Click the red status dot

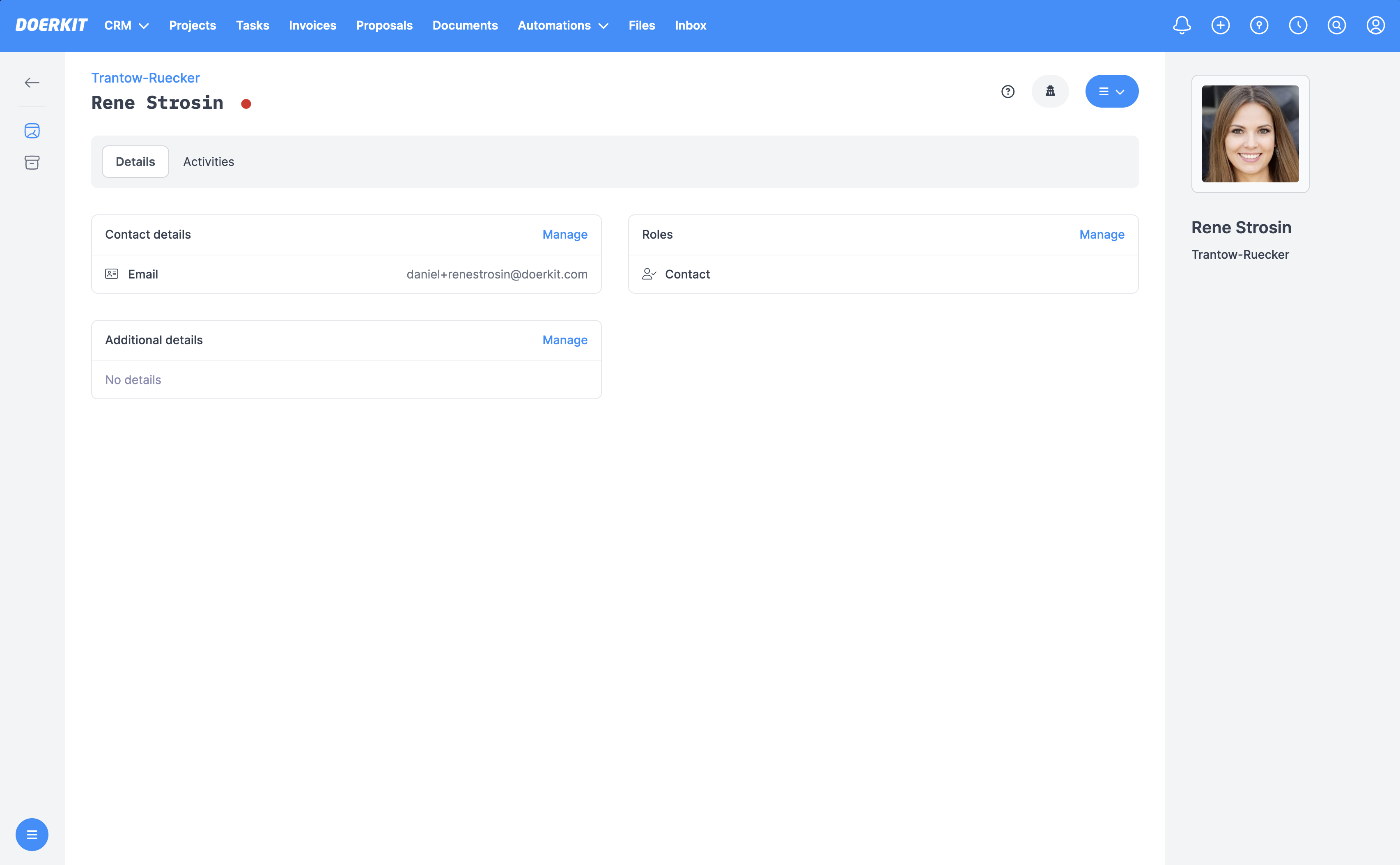pos(246,104)
